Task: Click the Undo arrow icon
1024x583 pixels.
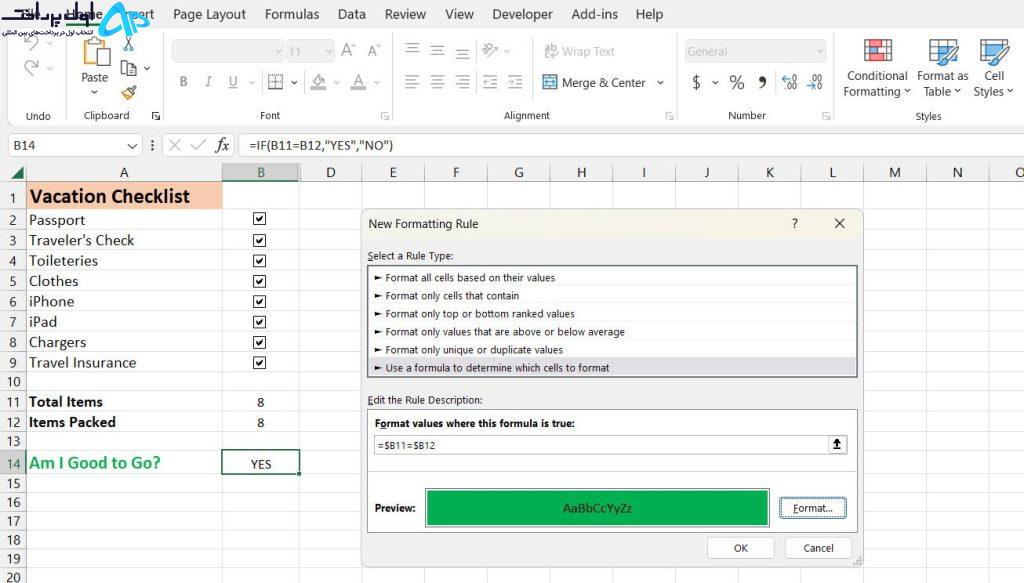Action: coord(31,43)
